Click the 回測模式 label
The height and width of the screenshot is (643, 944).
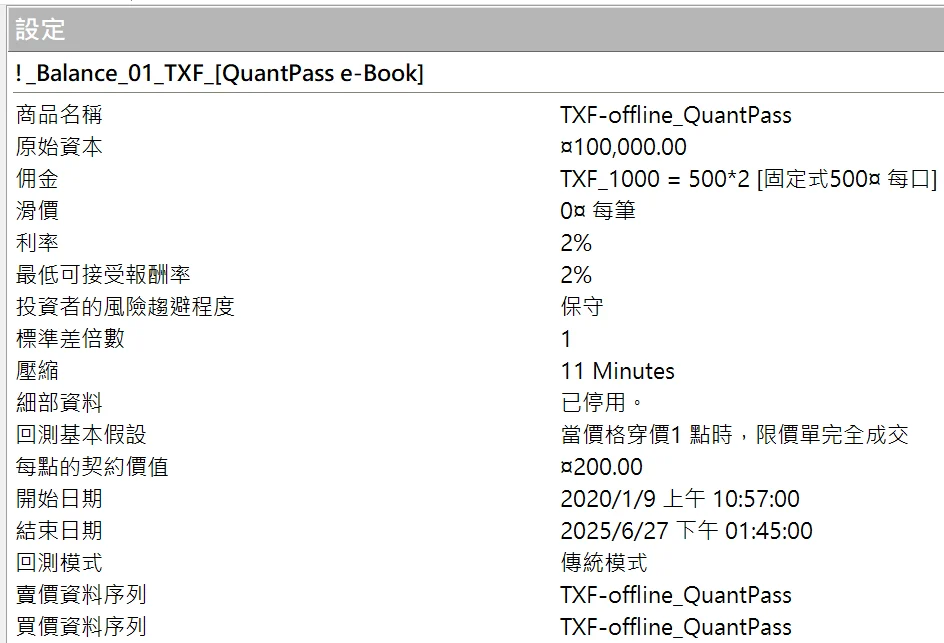59,562
